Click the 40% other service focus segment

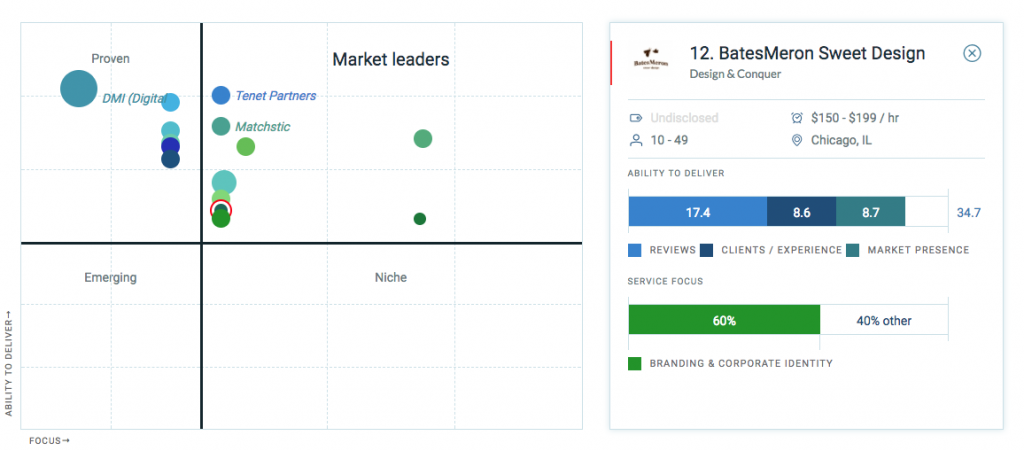coord(884,321)
